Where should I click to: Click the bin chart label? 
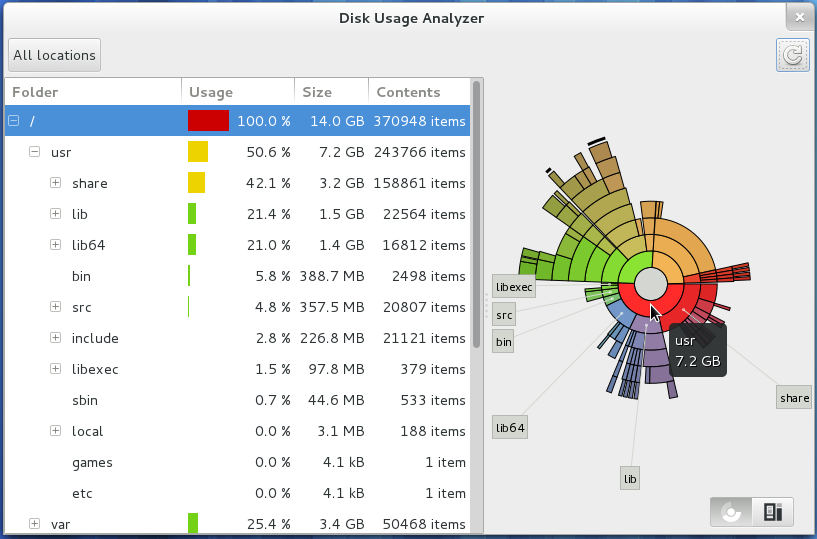coord(503,341)
